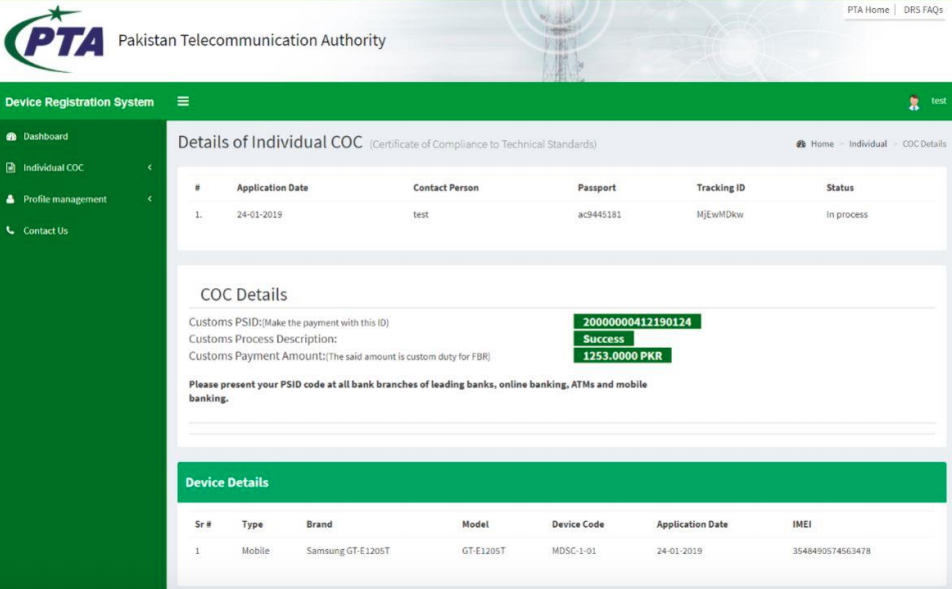Click the test username label
This screenshot has width=952, height=589.
(x=939, y=101)
